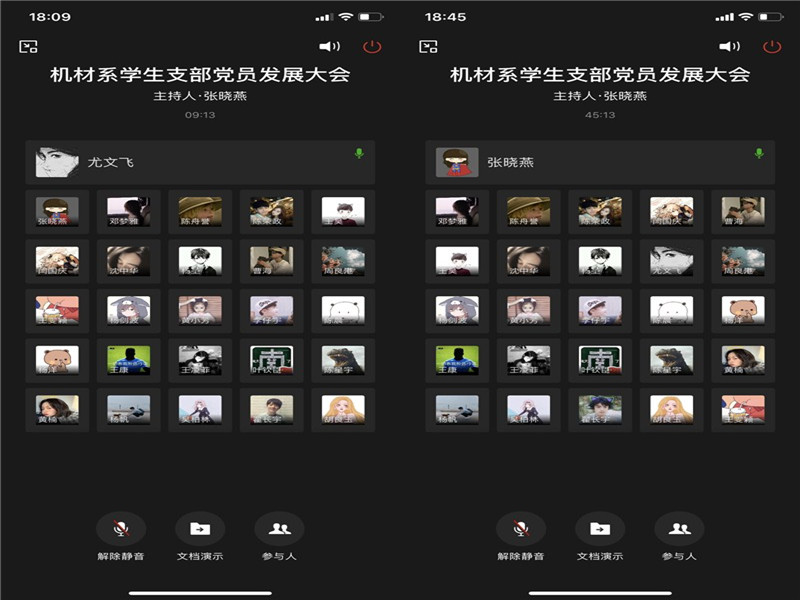Tap the minimize-window icon on the 18:45 screen
Image resolution: width=800 pixels, height=600 pixels.
428,46
